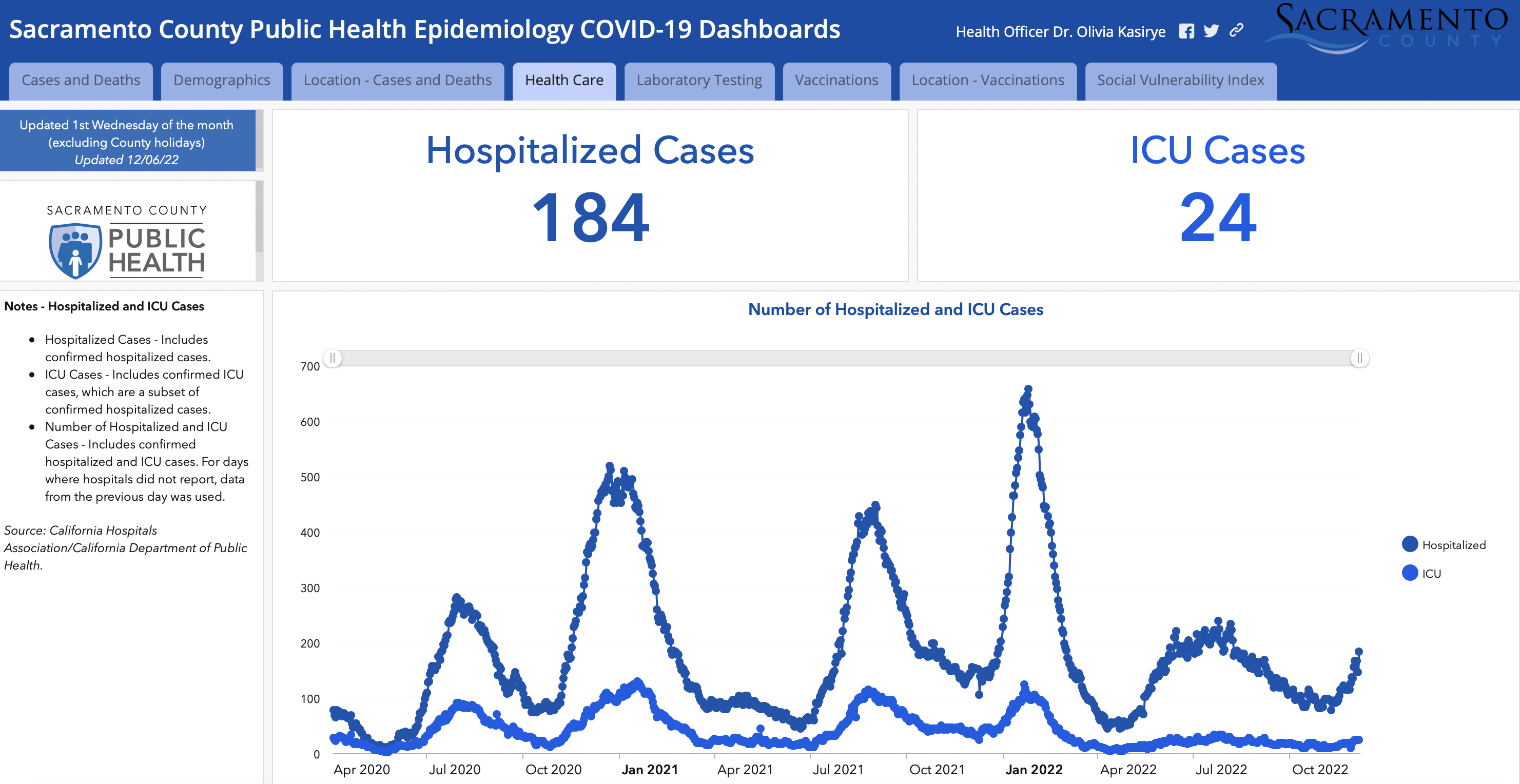Select Location - Vaccinations tab

tap(988, 81)
